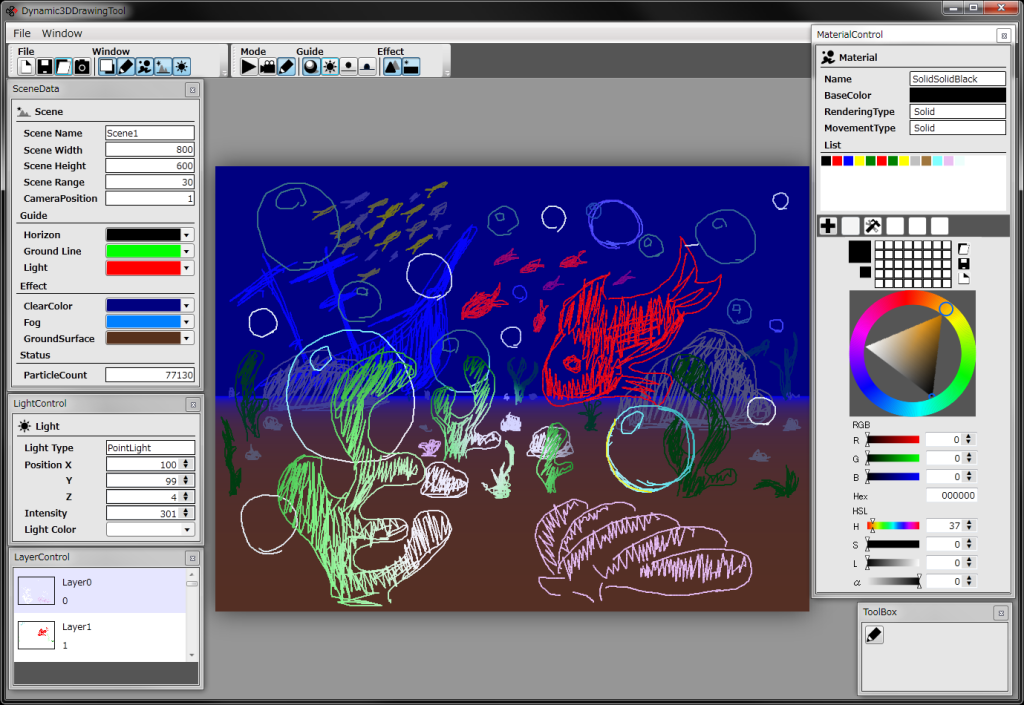Click the camera snapshot icon

point(82,67)
